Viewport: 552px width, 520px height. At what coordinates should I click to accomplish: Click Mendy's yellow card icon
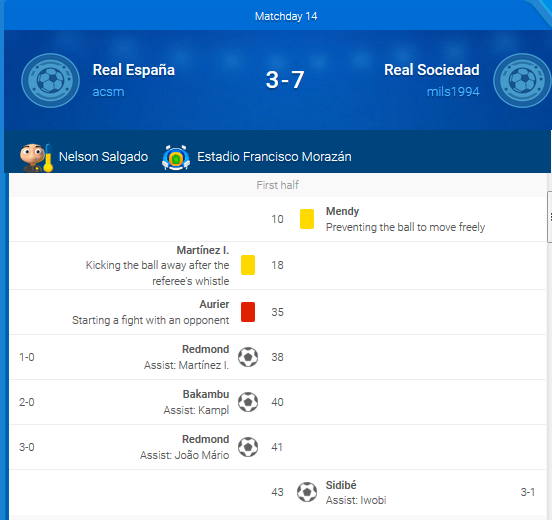(307, 219)
